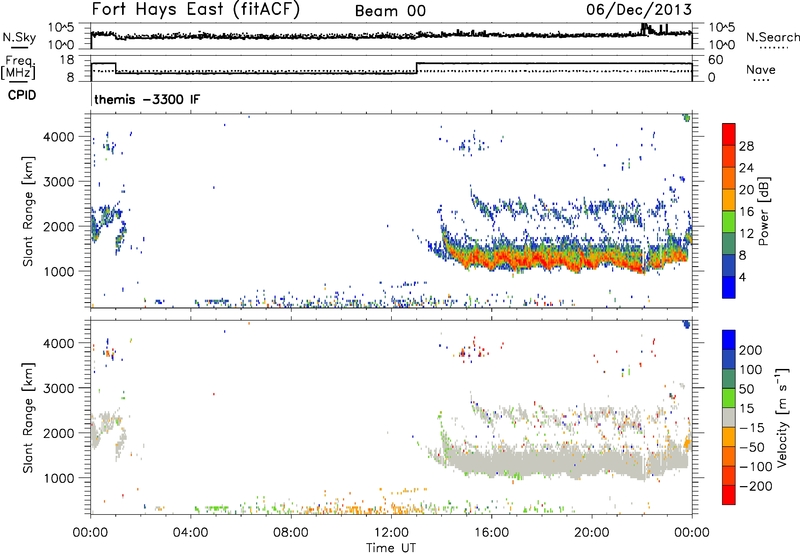
Task: Click the '3000' range tick of the power panel
Action: click(x=59, y=182)
